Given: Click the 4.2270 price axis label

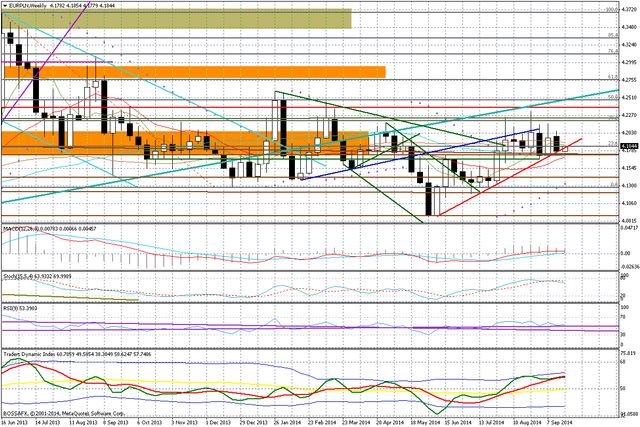Looking at the screenshot, I should 628,115.
